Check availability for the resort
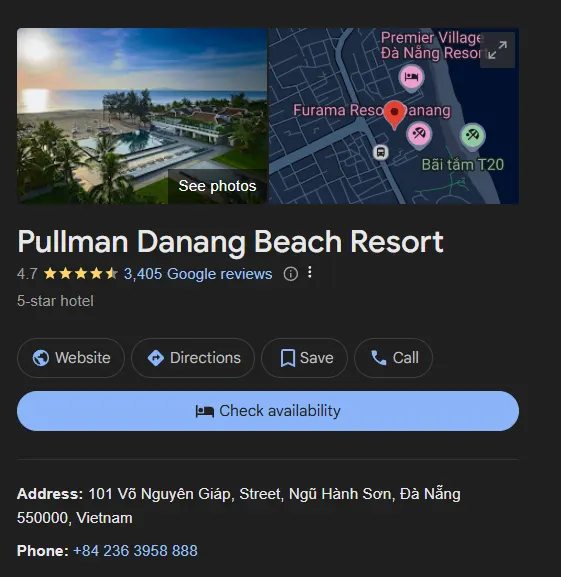Viewport: 561px width, 577px height. point(268,411)
